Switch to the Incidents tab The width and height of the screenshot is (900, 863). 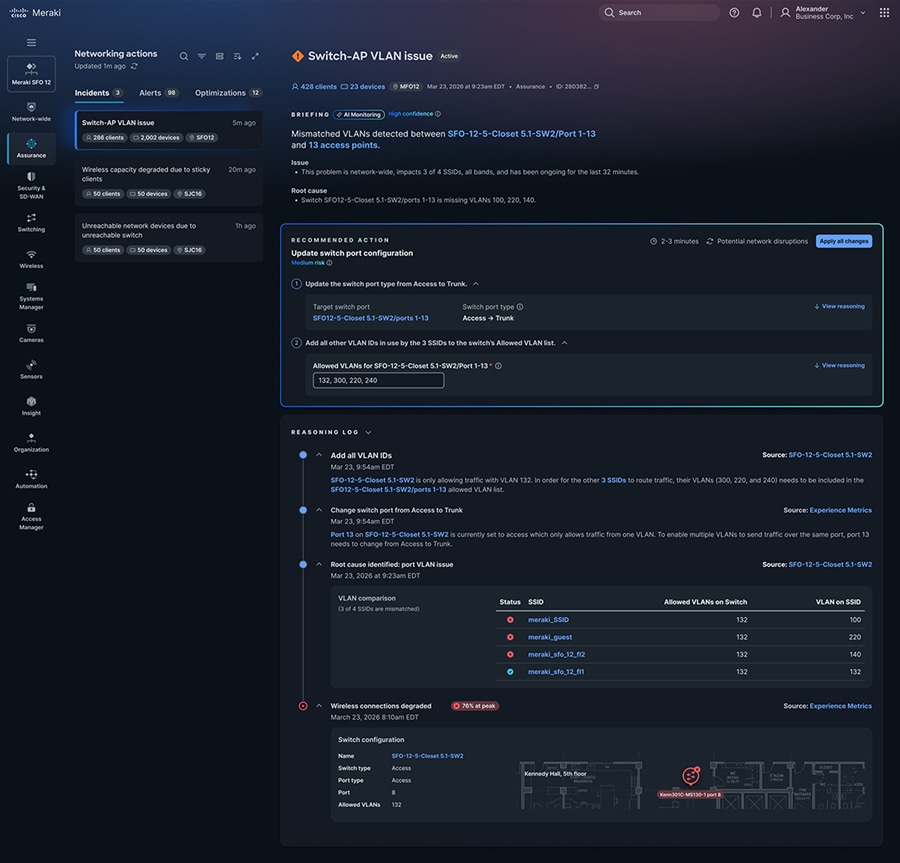(x=98, y=93)
